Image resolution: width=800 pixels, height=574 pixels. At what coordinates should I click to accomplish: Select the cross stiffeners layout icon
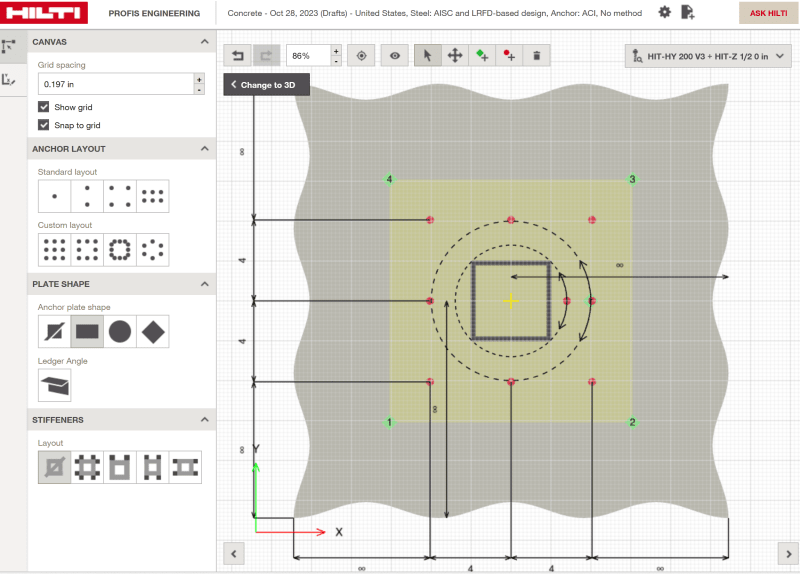tap(87, 467)
